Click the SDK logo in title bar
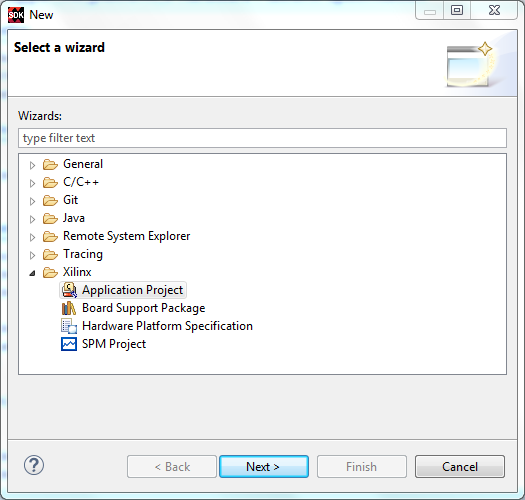525x500 pixels. (x=16, y=15)
